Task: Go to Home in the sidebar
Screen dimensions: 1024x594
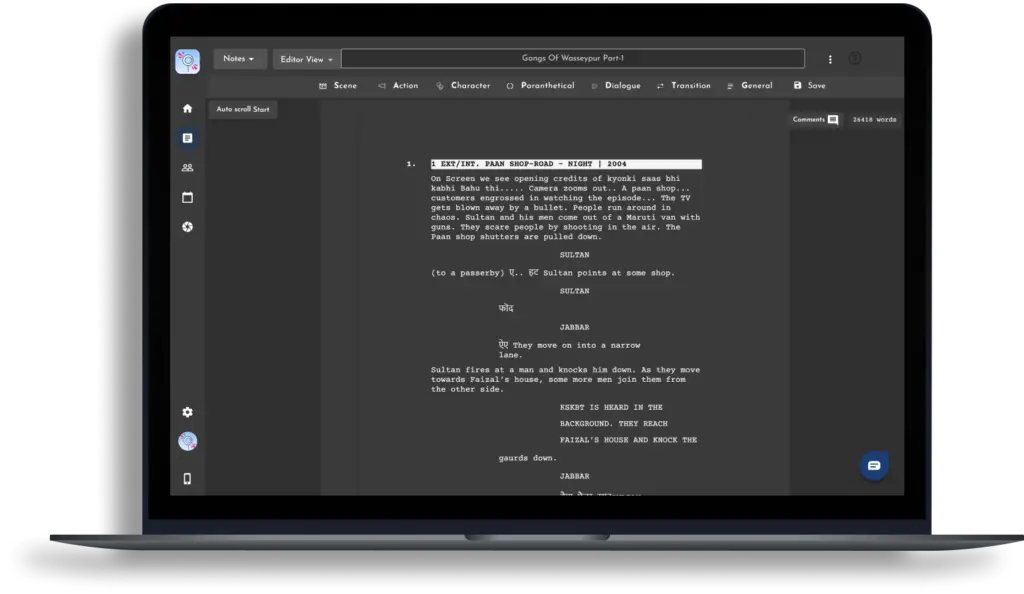Action: [x=187, y=108]
